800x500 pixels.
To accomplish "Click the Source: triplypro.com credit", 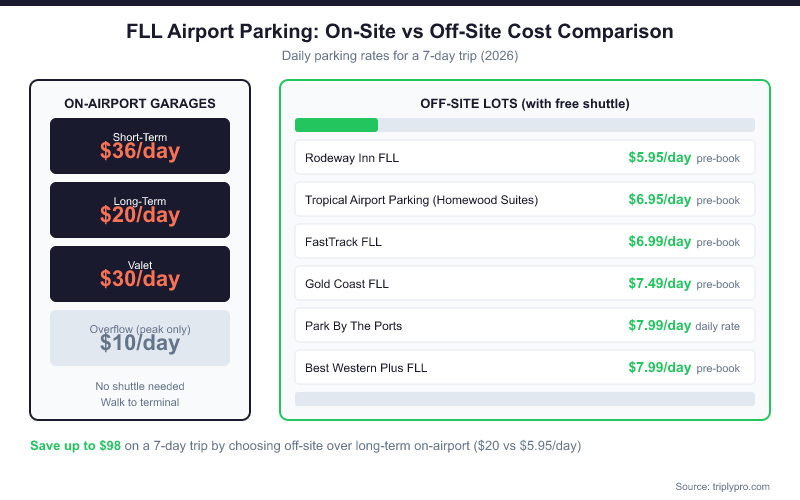I will coord(722,486).
